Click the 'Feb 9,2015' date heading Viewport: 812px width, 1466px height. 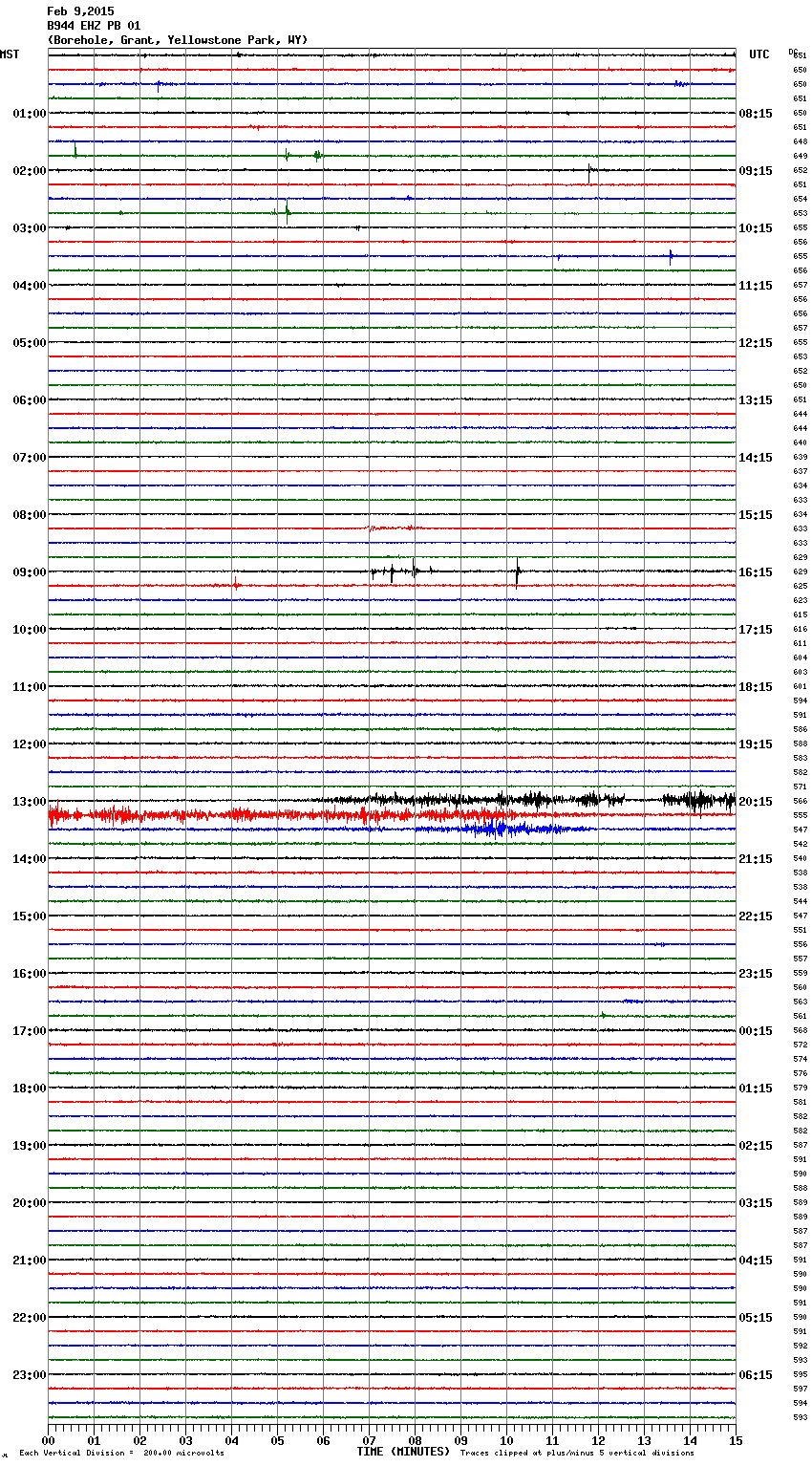pos(80,11)
